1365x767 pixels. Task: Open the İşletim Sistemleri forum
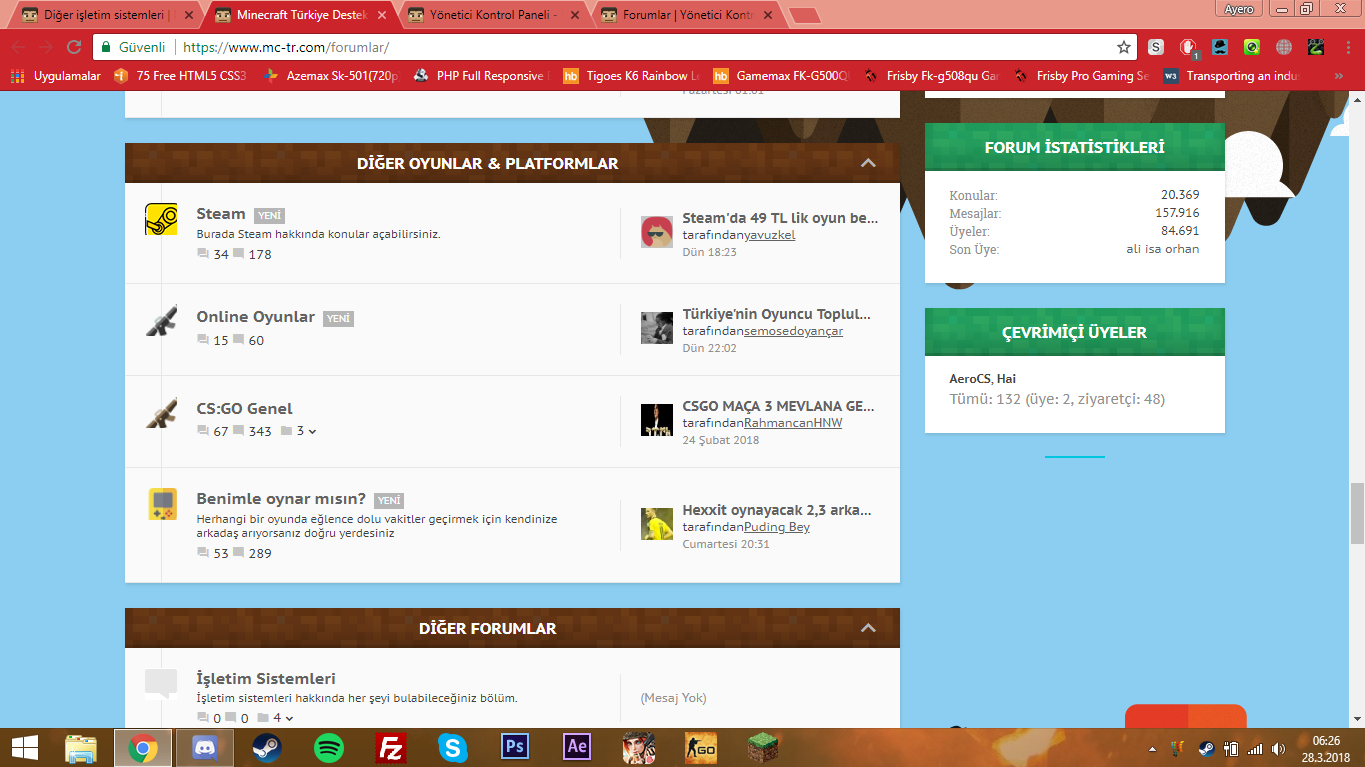[266, 679]
